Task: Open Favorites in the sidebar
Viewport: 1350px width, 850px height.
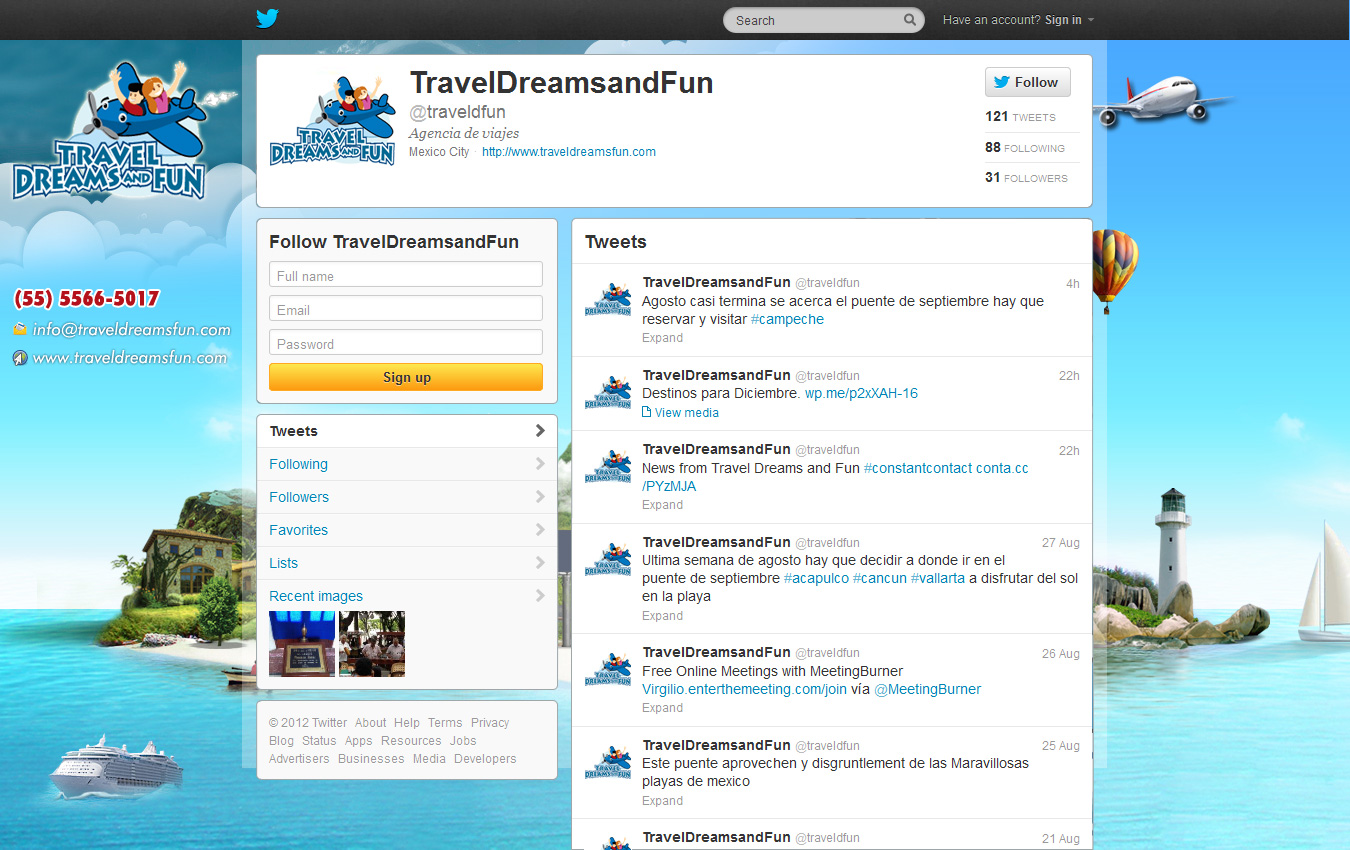Action: [x=407, y=530]
